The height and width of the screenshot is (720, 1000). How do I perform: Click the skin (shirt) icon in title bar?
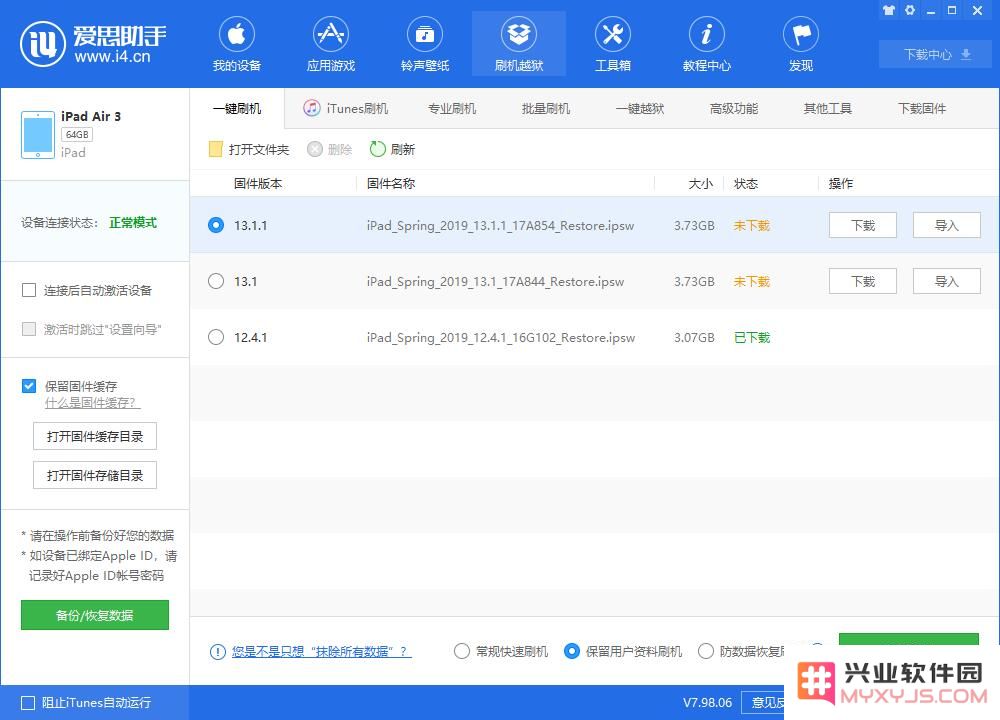[888, 10]
